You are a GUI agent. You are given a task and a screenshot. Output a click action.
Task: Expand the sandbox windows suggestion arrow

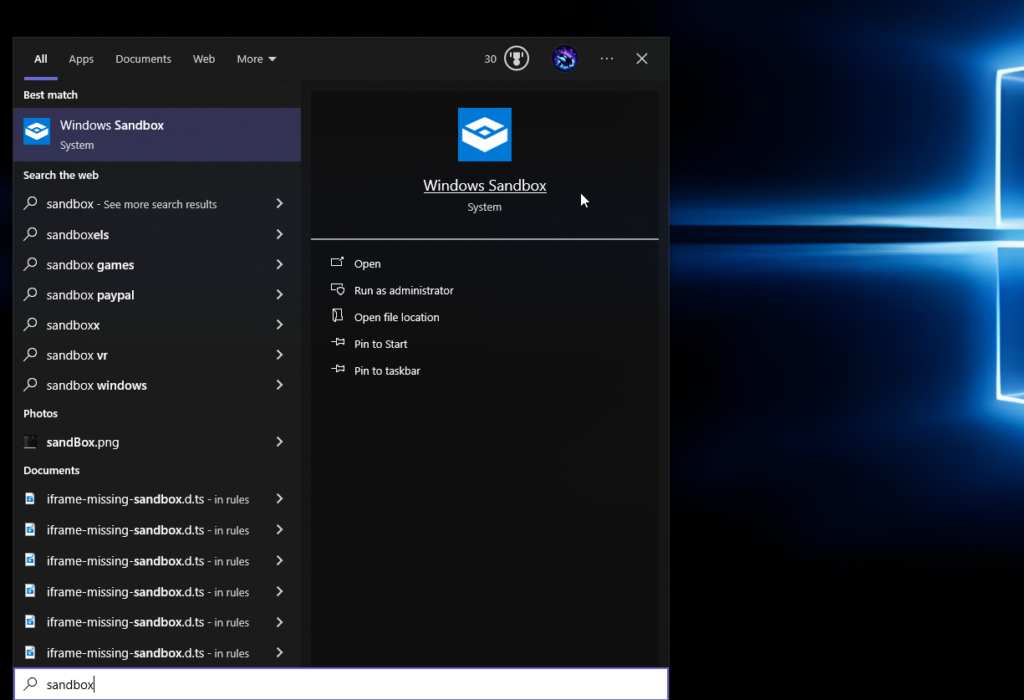pos(280,385)
